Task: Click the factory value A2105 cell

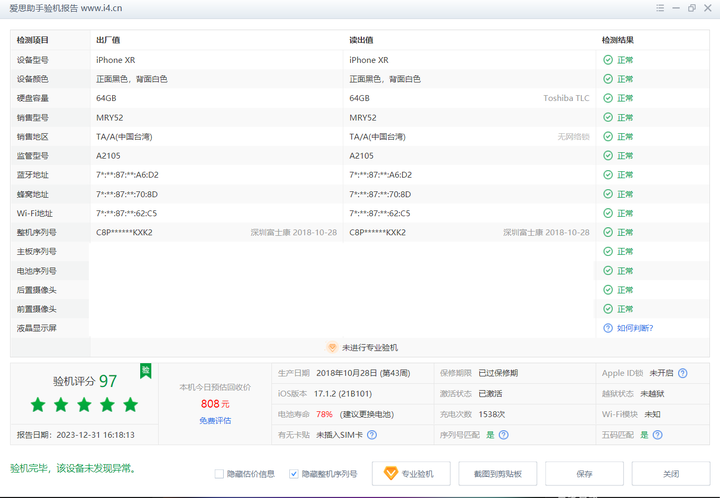Action: [108, 156]
